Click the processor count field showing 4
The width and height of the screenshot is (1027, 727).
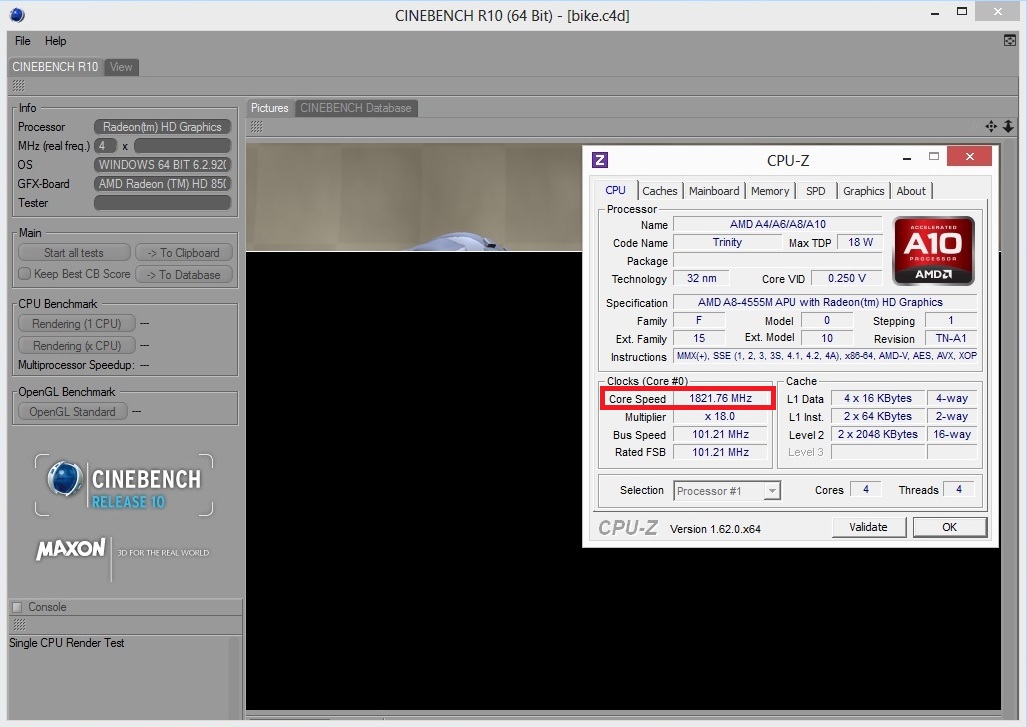tap(105, 145)
